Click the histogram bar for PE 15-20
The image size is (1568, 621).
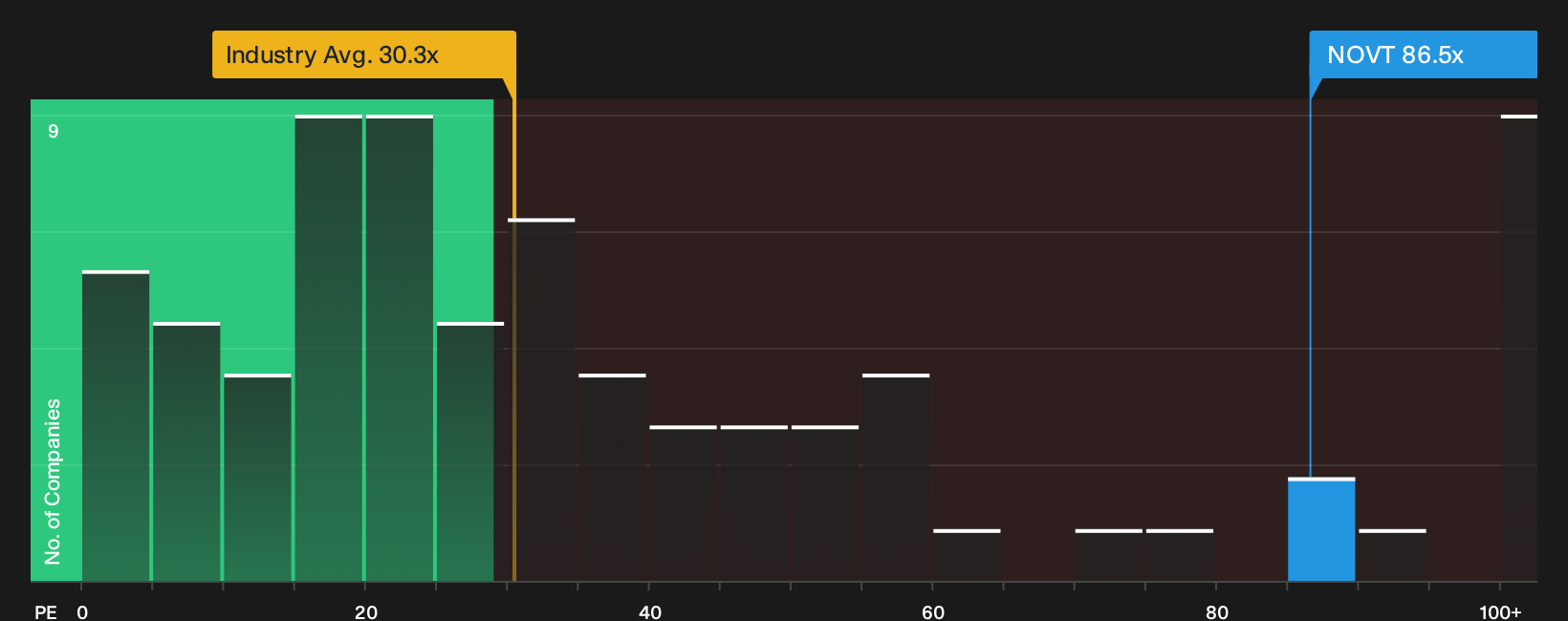click(329, 348)
